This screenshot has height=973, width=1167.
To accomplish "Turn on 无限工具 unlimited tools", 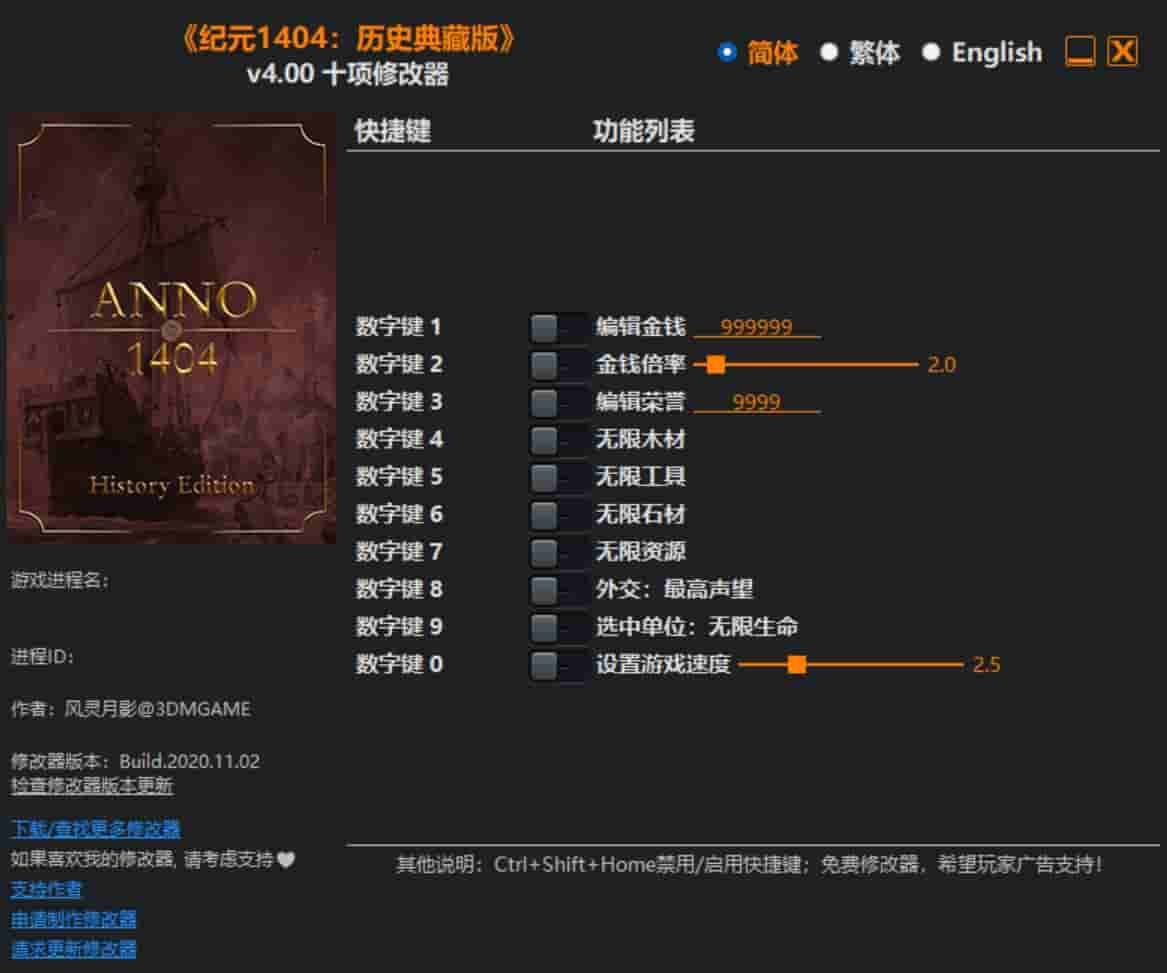I will click(x=556, y=477).
